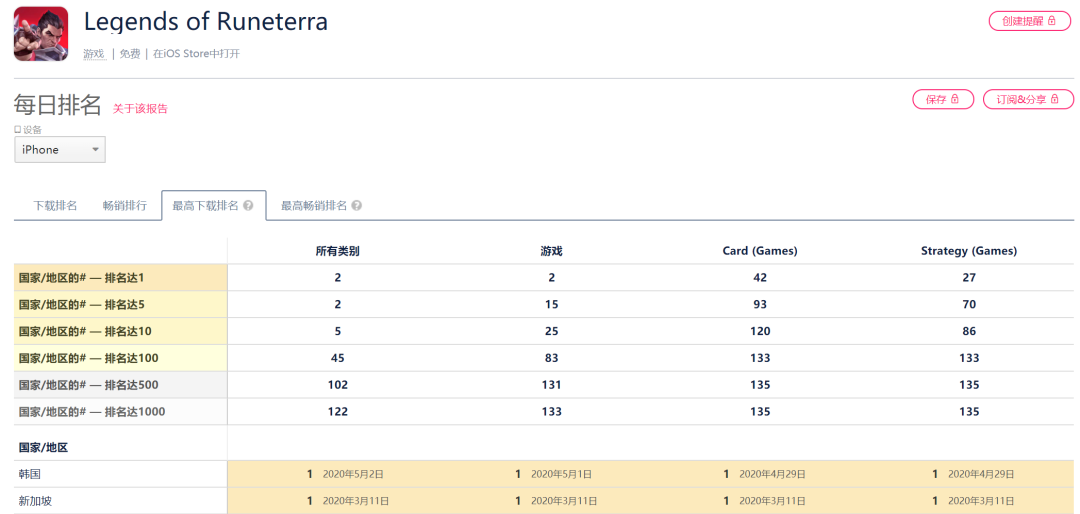This screenshot has width=1080, height=514.
Task: Click value 27 under Strategy (Games)
Action: 969,278
